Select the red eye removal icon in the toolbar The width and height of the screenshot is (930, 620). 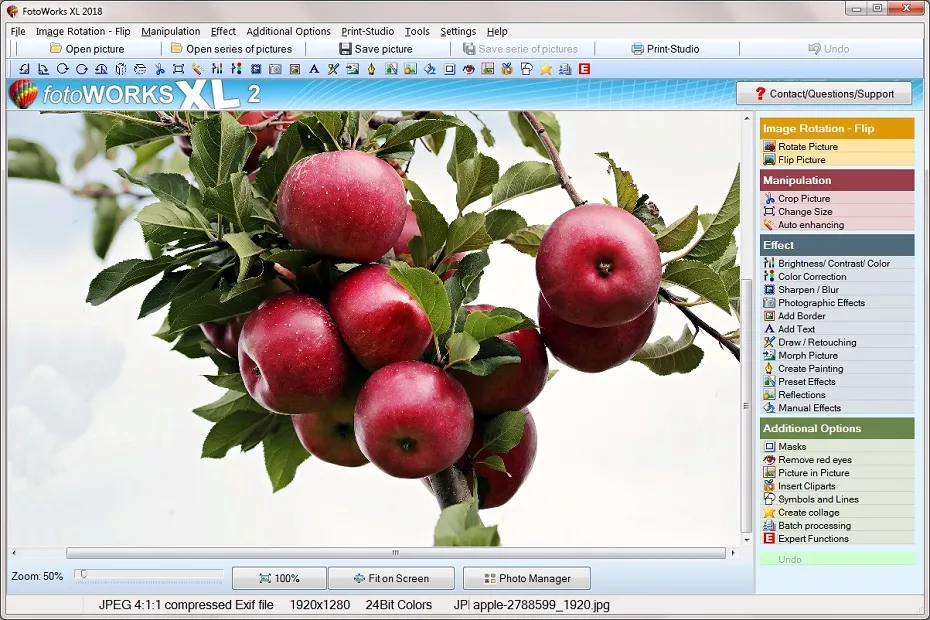(x=468, y=69)
